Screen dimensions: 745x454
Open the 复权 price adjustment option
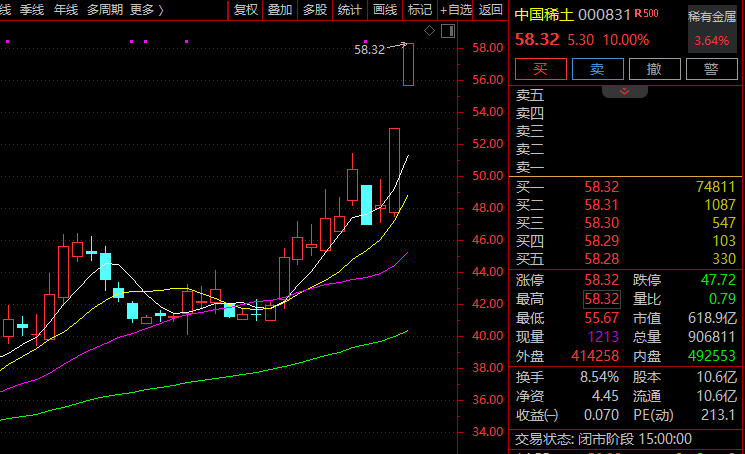click(x=246, y=10)
